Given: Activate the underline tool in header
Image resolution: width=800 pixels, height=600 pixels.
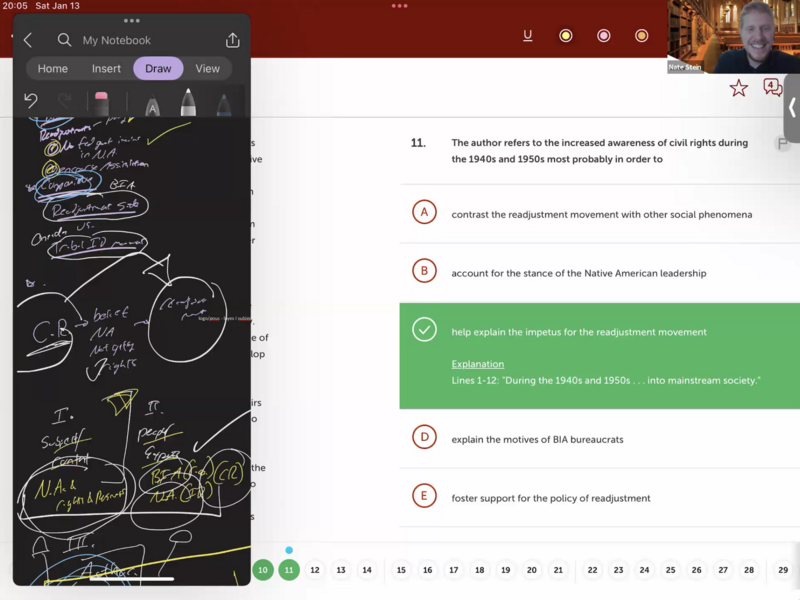Looking at the screenshot, I should coord(527,36).
